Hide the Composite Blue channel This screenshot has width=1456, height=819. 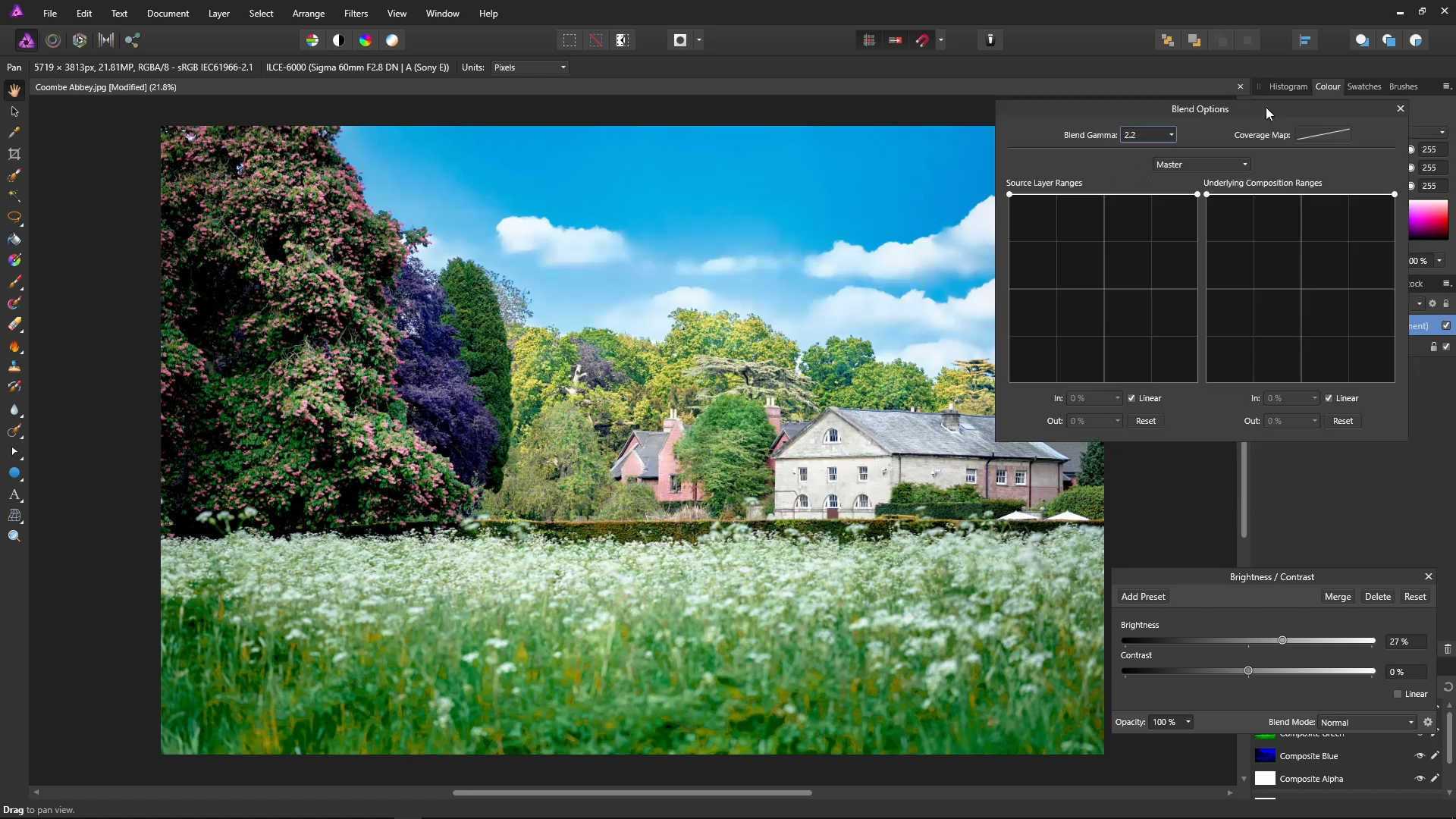(1420, 756)
